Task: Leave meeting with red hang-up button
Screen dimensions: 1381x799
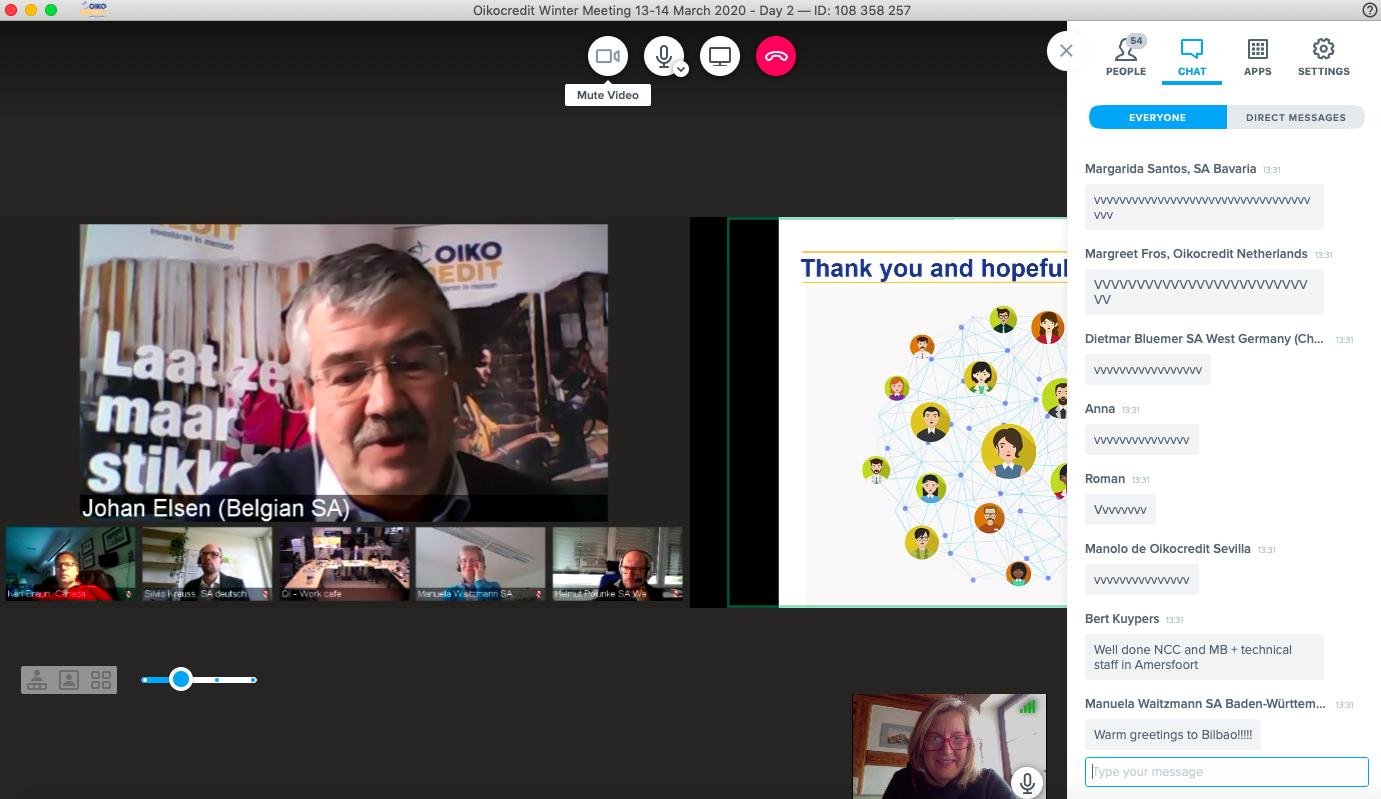Action: pos(776,56)
